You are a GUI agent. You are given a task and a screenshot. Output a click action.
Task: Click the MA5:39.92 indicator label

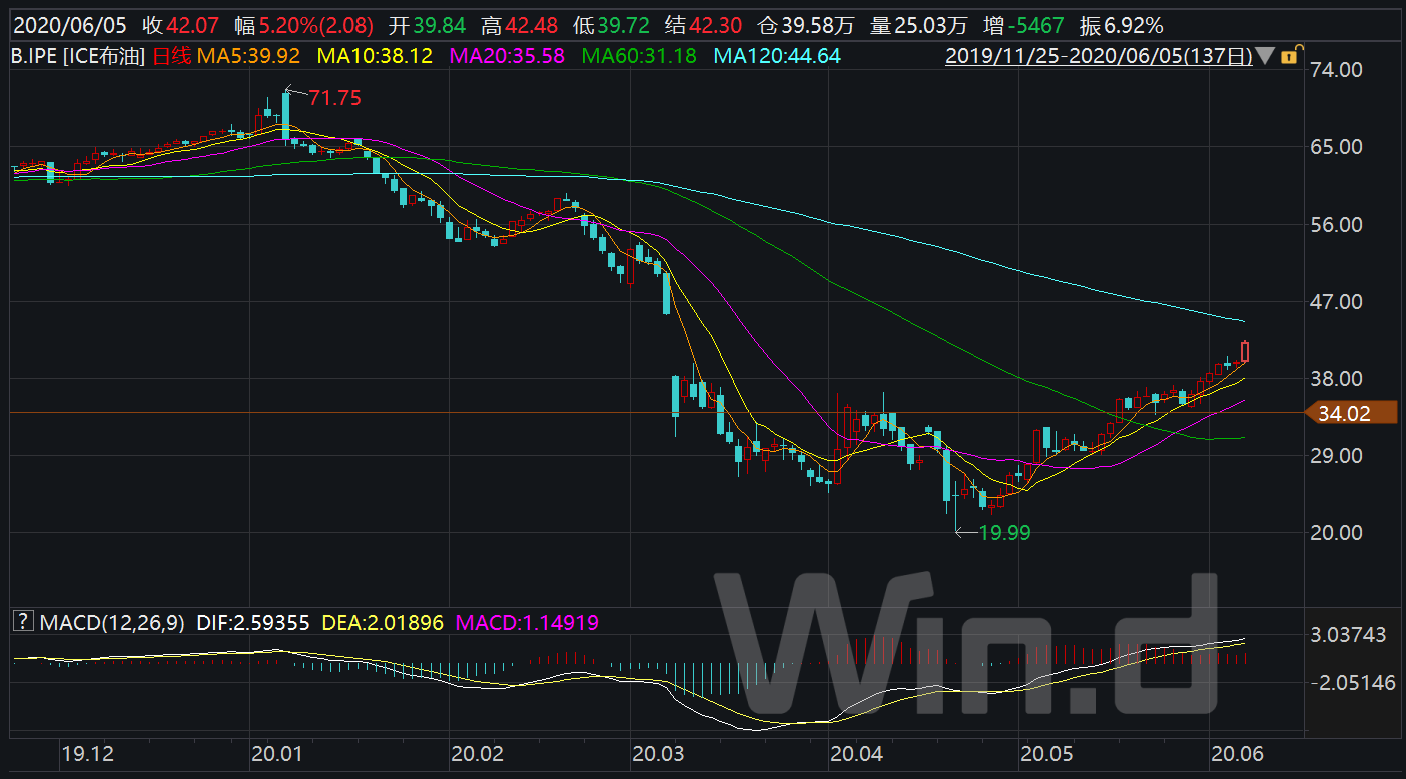[x=248, y=57]
